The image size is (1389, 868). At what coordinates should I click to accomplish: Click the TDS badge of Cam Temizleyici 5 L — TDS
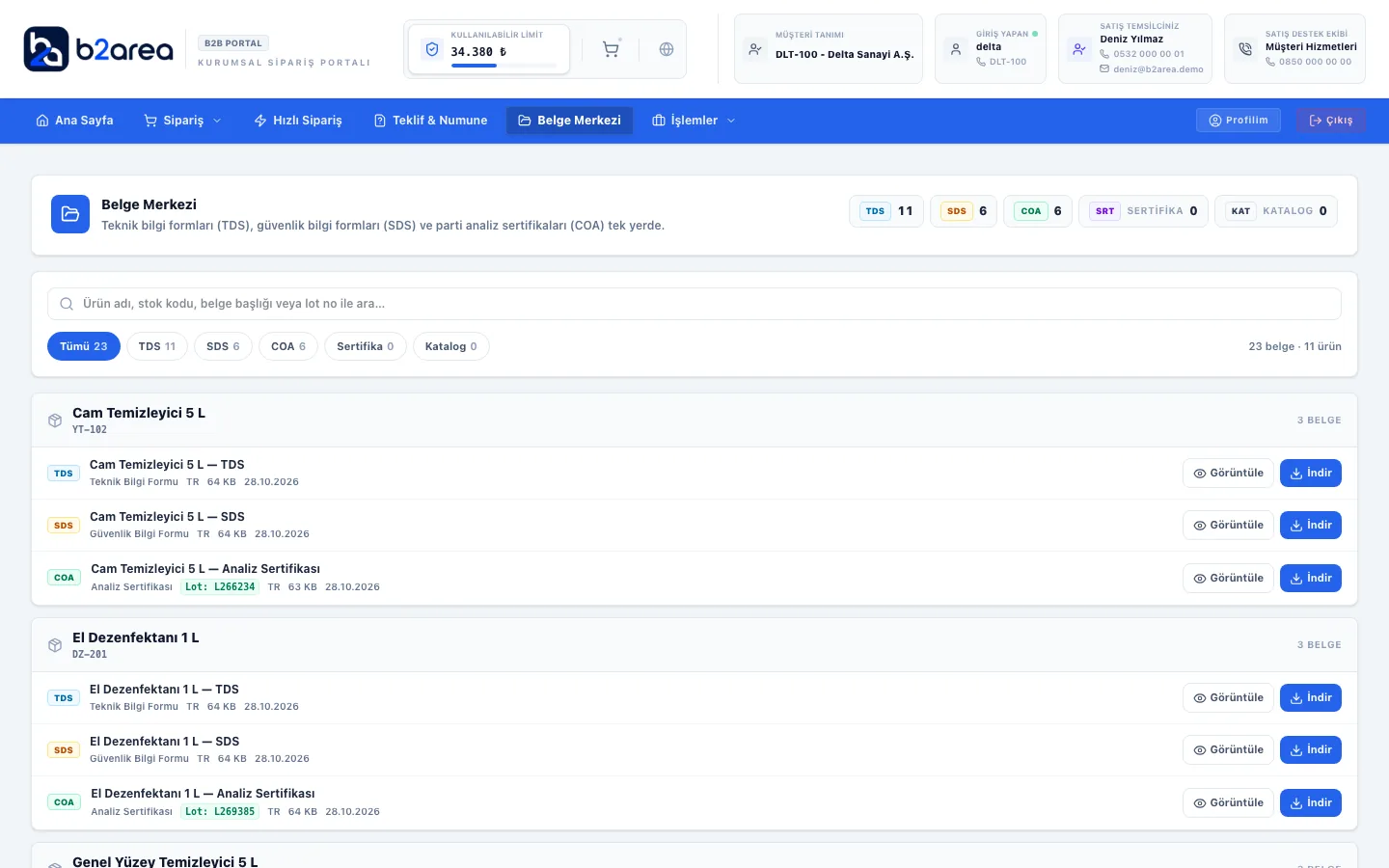[x=64, y=474]
